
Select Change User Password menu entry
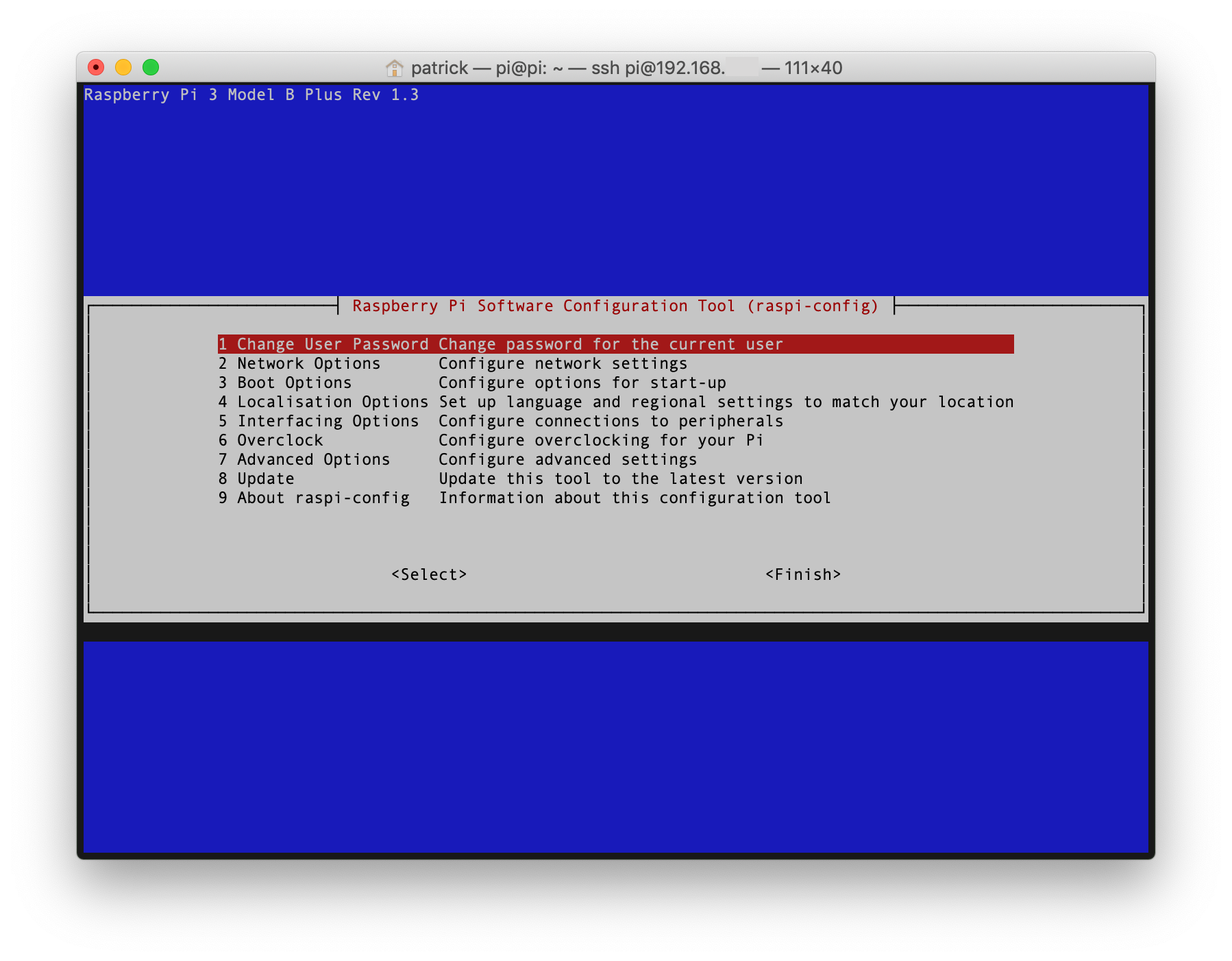(x=615, y=344)
